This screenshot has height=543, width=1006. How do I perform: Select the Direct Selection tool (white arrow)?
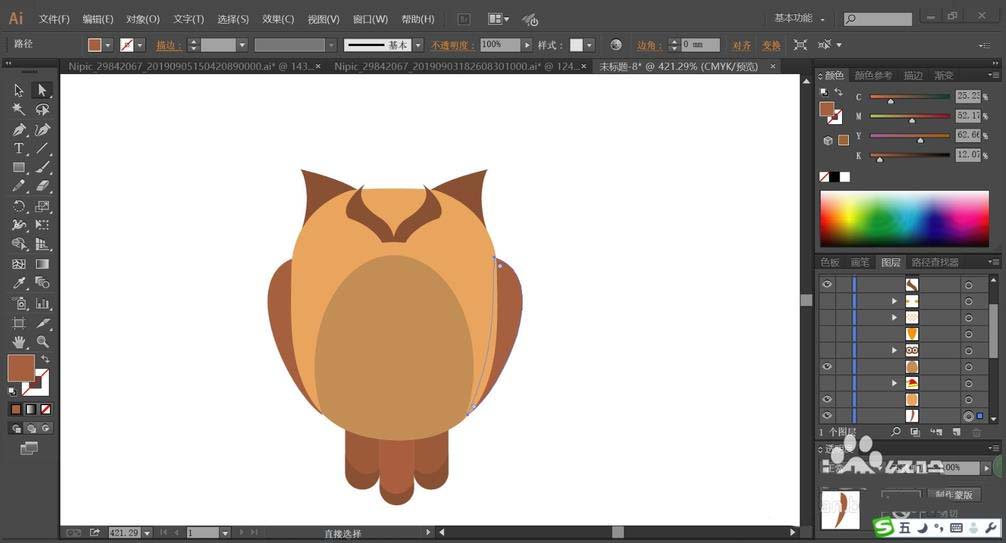[42, 90]
